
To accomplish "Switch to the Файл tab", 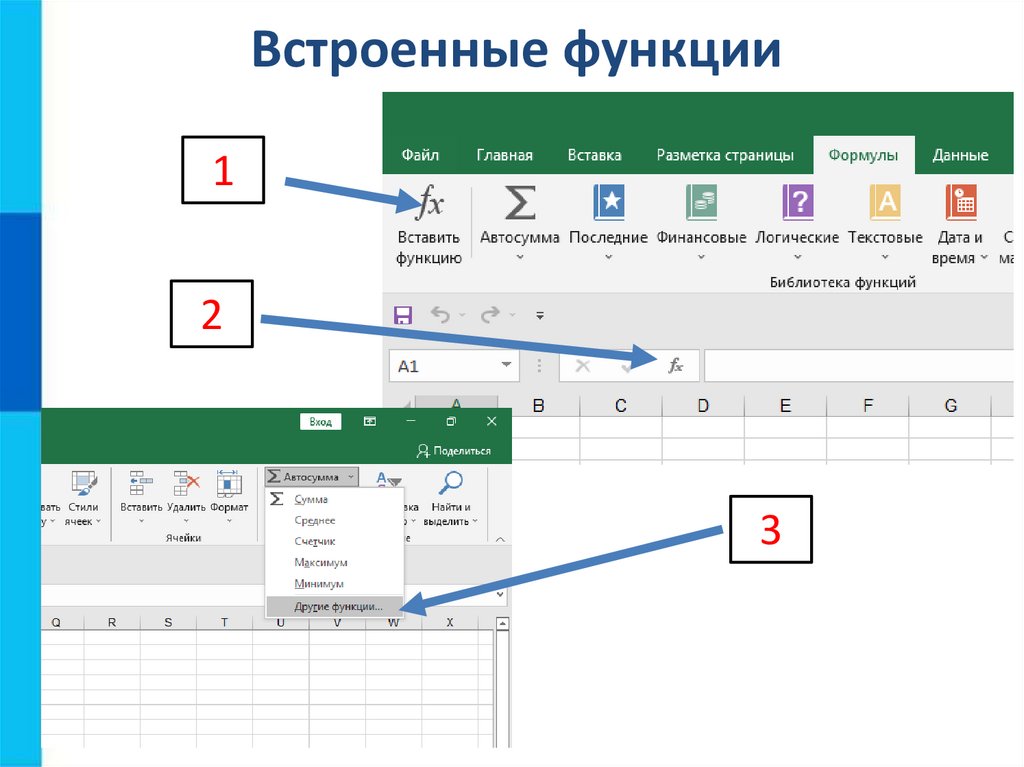I will point(420,155).
